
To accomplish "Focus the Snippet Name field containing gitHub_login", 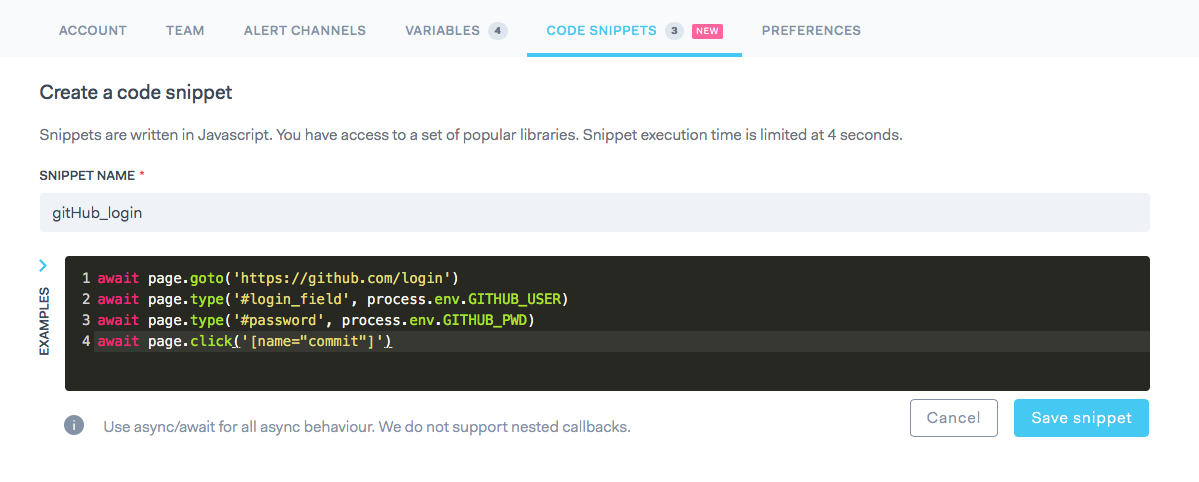I will [x=594, y=213].
